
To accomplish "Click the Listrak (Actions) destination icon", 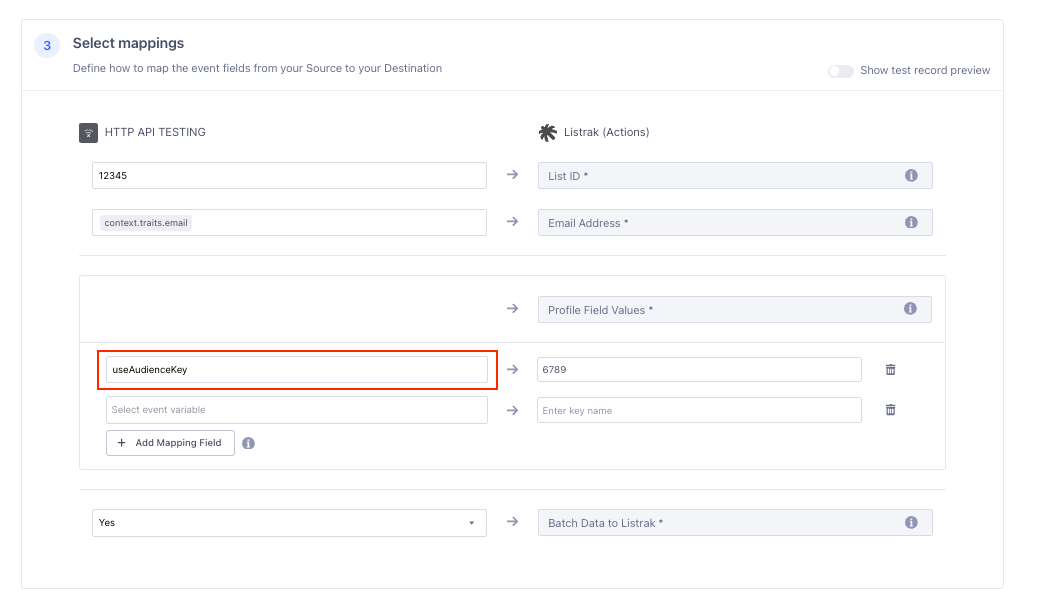I will point(546,131).
